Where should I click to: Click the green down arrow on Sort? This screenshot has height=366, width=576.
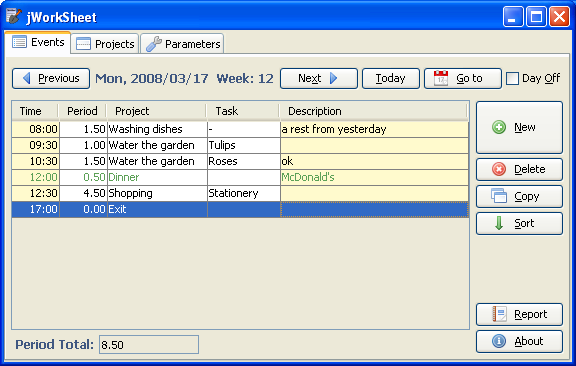click(x=499, y=223)
